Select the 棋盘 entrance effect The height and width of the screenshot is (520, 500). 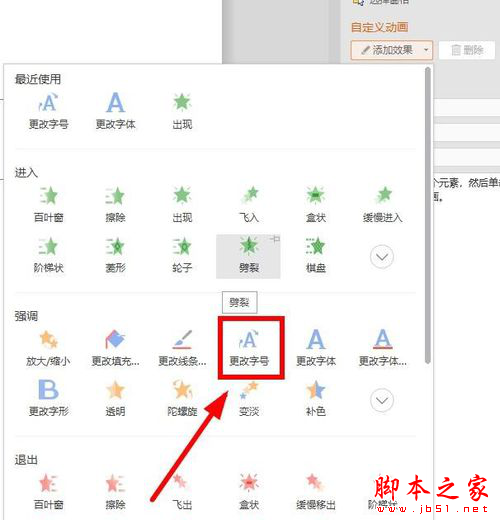point(316,255)
